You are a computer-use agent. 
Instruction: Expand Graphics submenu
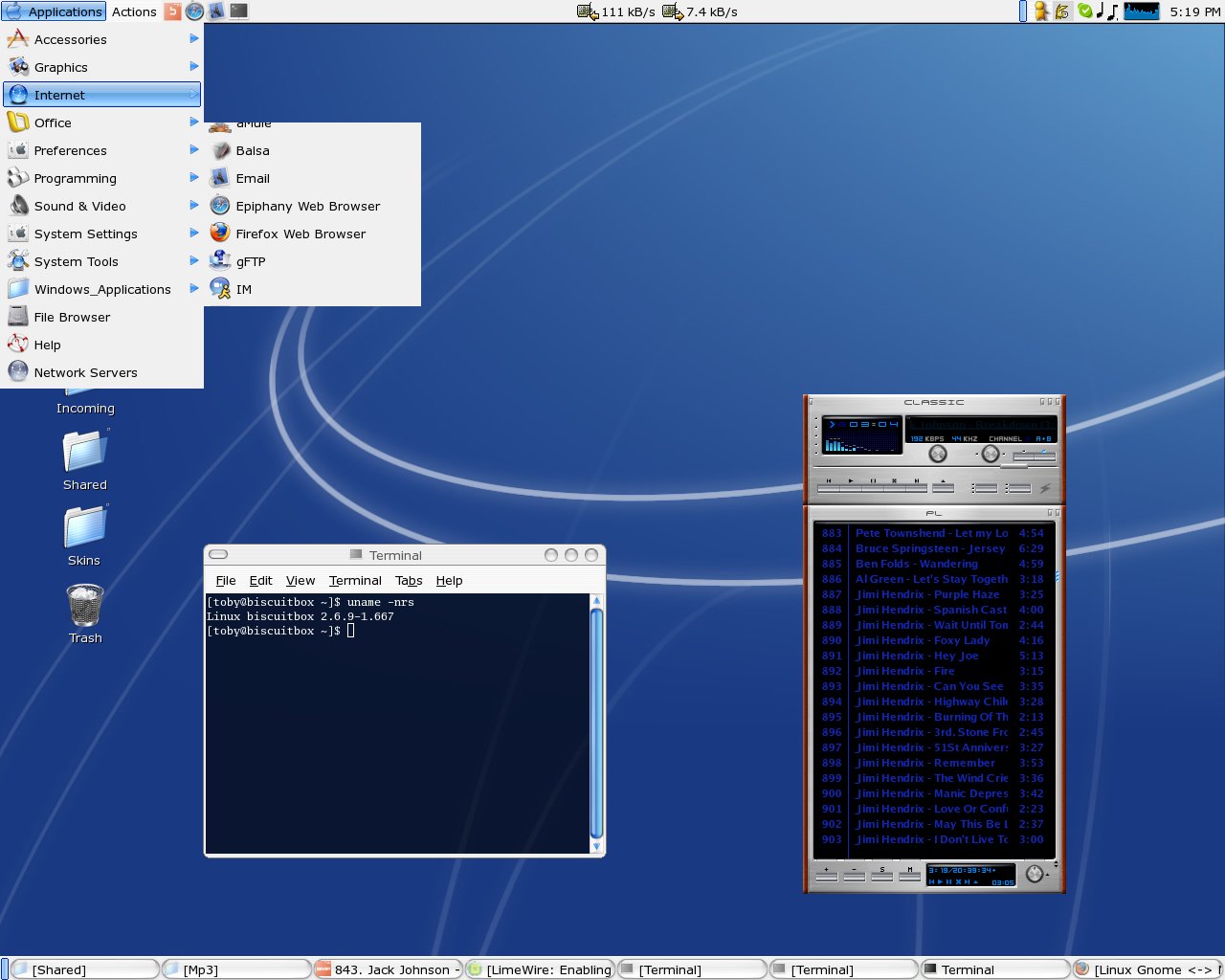[x=101, y=67]
